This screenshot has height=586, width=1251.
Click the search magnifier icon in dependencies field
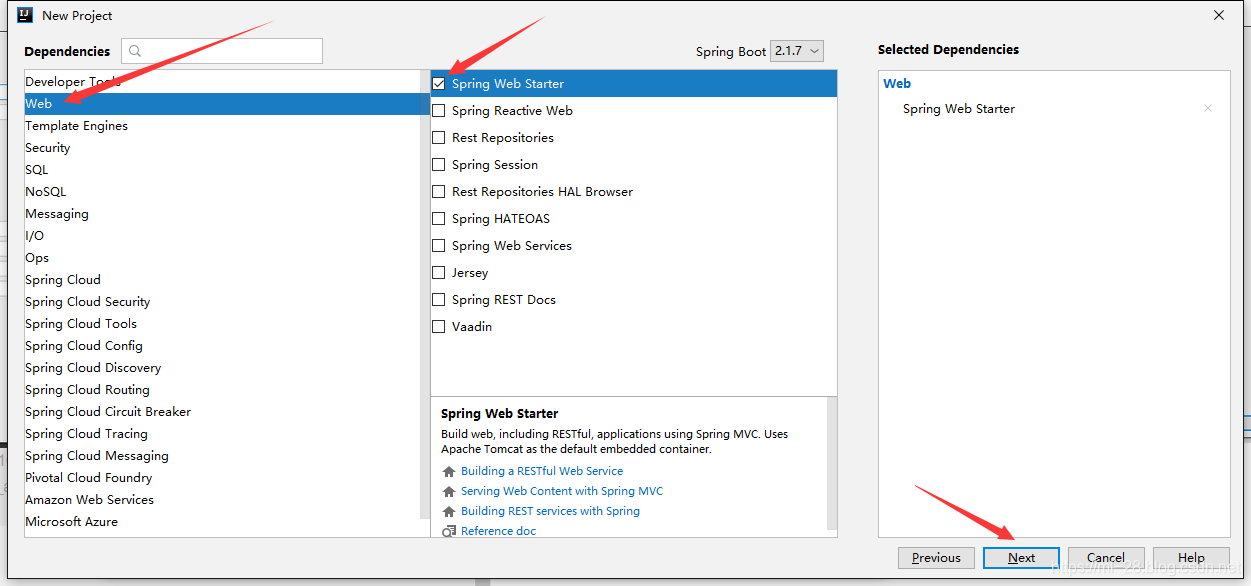click(135, 51)
